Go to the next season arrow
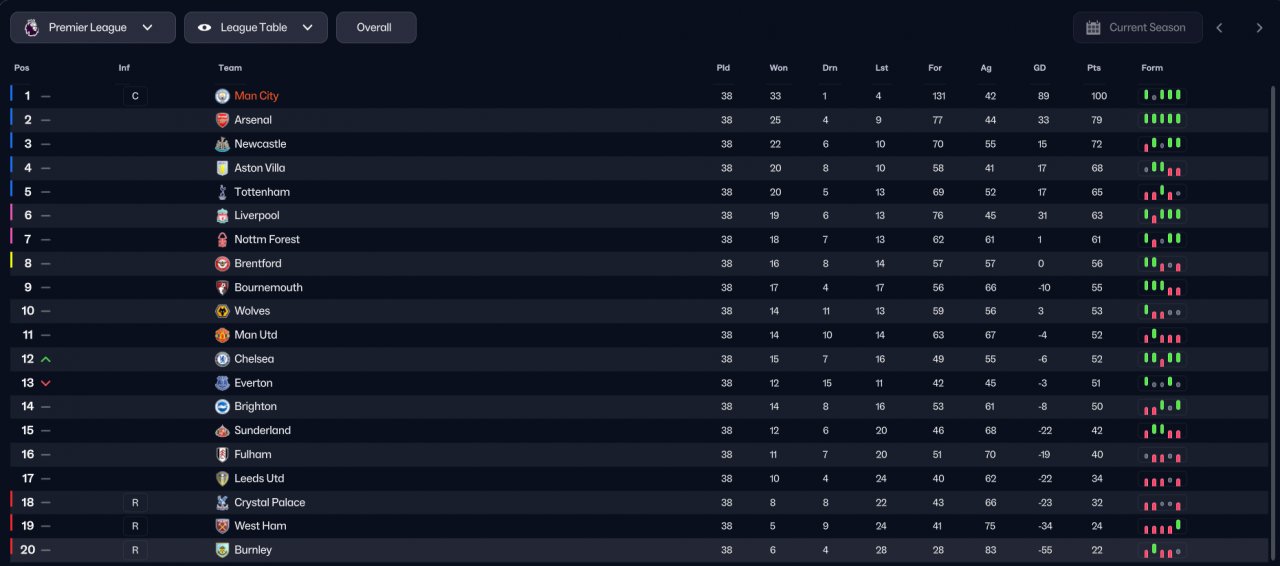Viewport: 1280px width, 566px height. 1259,28
